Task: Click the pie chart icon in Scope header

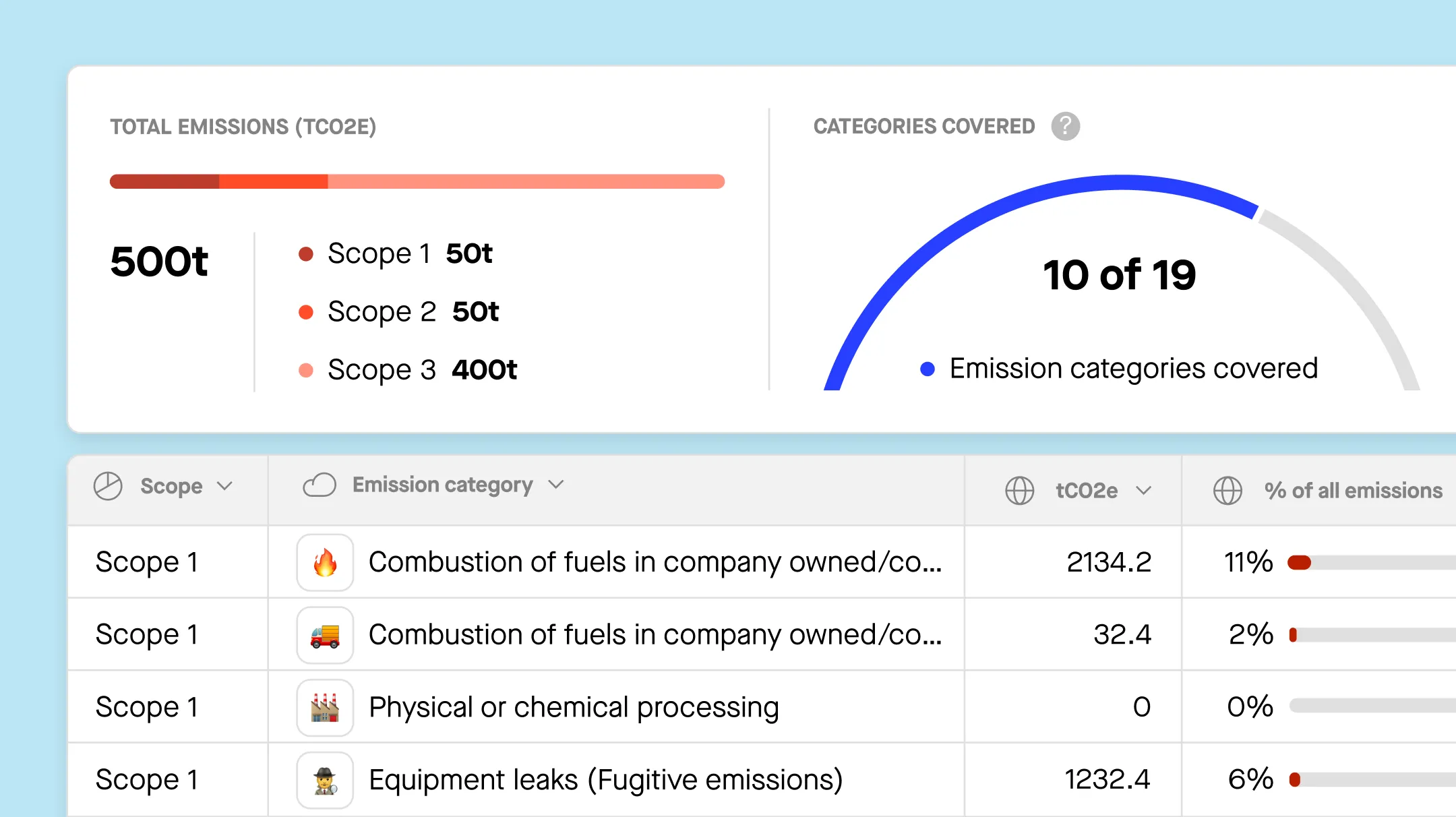Action: pos(108,486)
